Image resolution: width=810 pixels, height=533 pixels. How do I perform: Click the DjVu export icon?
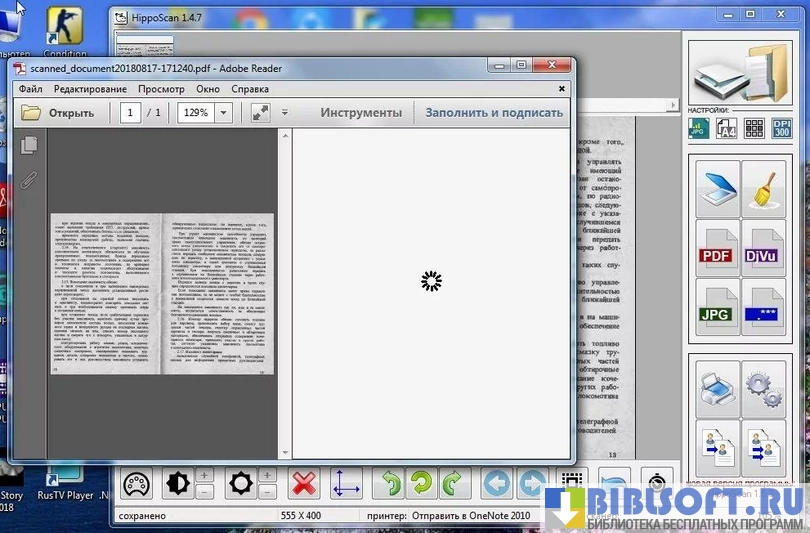coord(764,247)
